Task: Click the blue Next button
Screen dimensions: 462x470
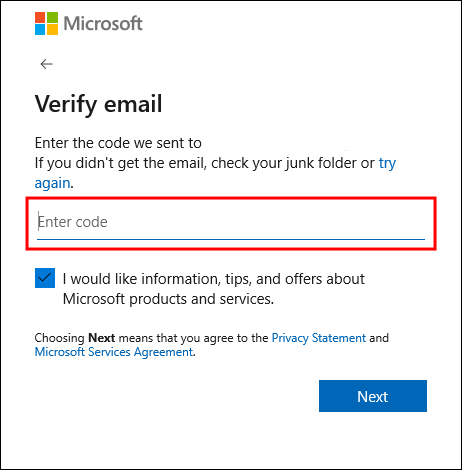Action: [373, 396]
